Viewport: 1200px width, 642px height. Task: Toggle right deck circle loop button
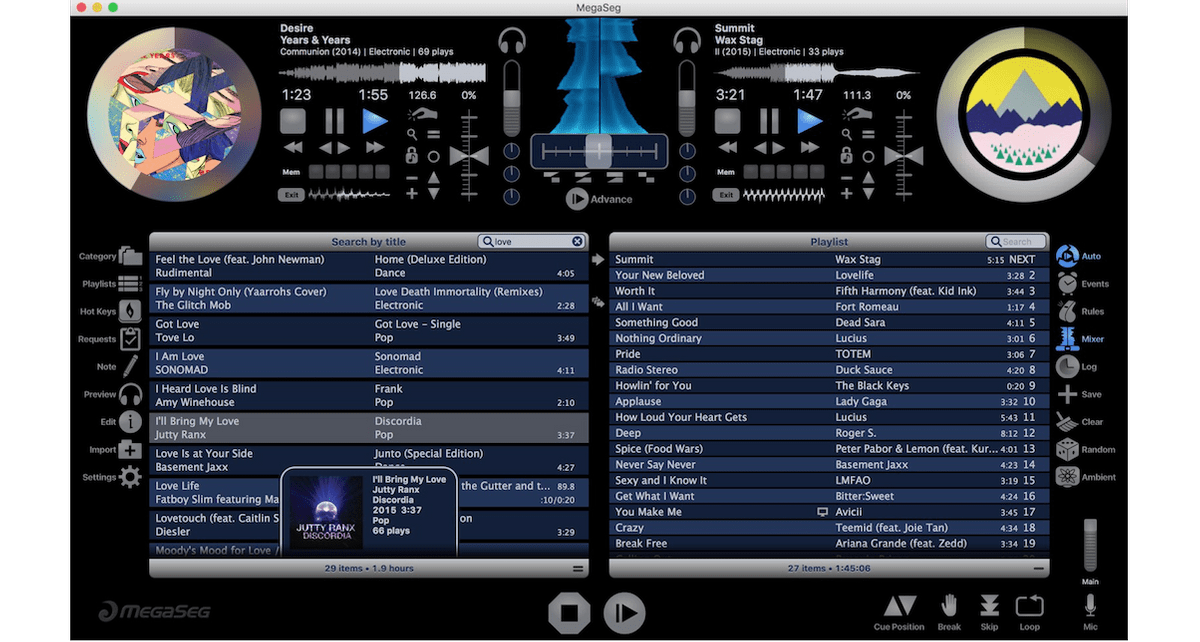[x=869, y=156]
